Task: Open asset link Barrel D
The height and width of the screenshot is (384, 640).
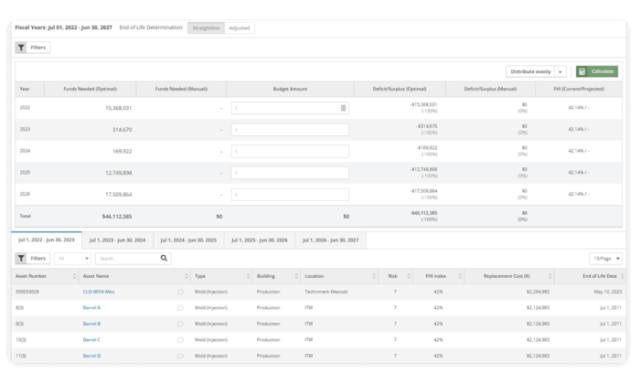Action: 92,356
